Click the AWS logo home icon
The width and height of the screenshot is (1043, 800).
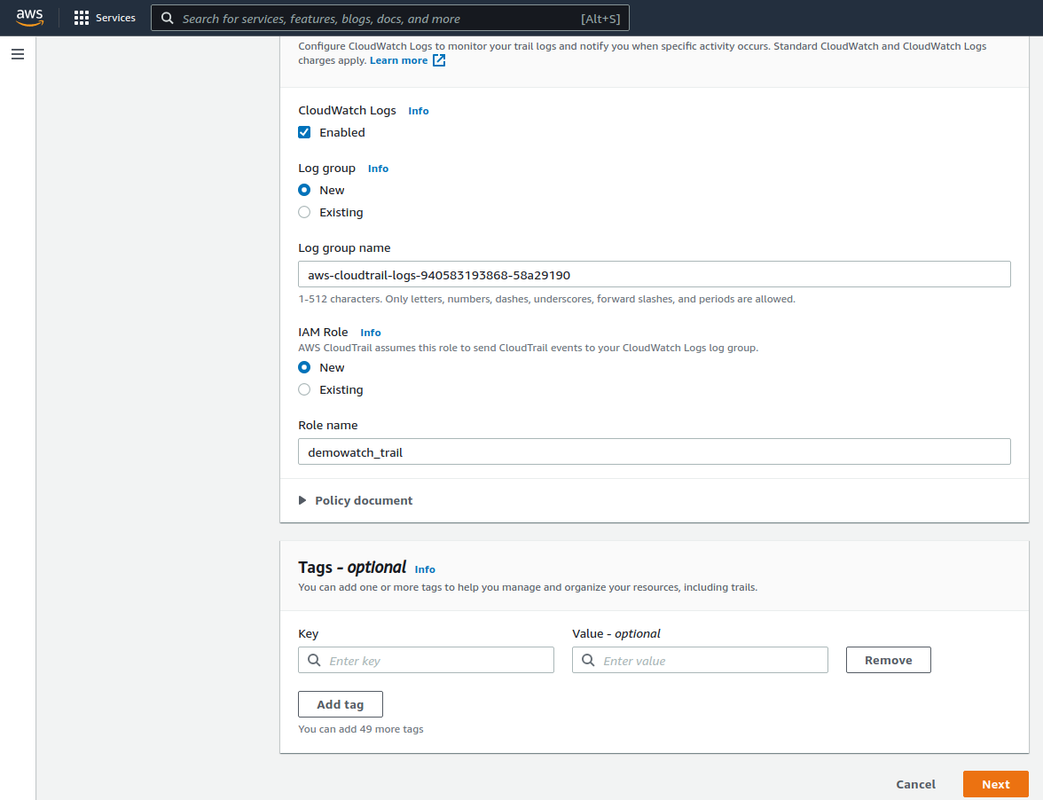[x=30, y=17]
